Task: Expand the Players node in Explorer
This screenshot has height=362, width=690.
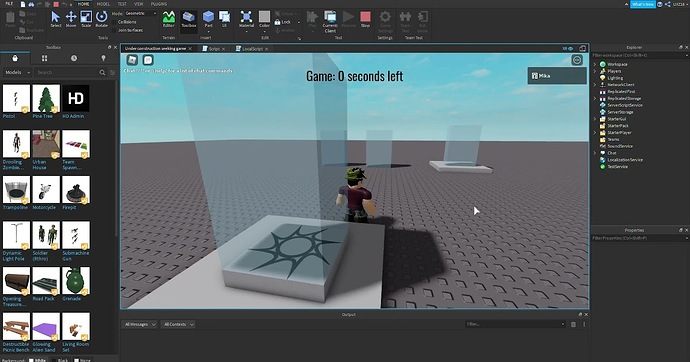Action: point(595,71)
